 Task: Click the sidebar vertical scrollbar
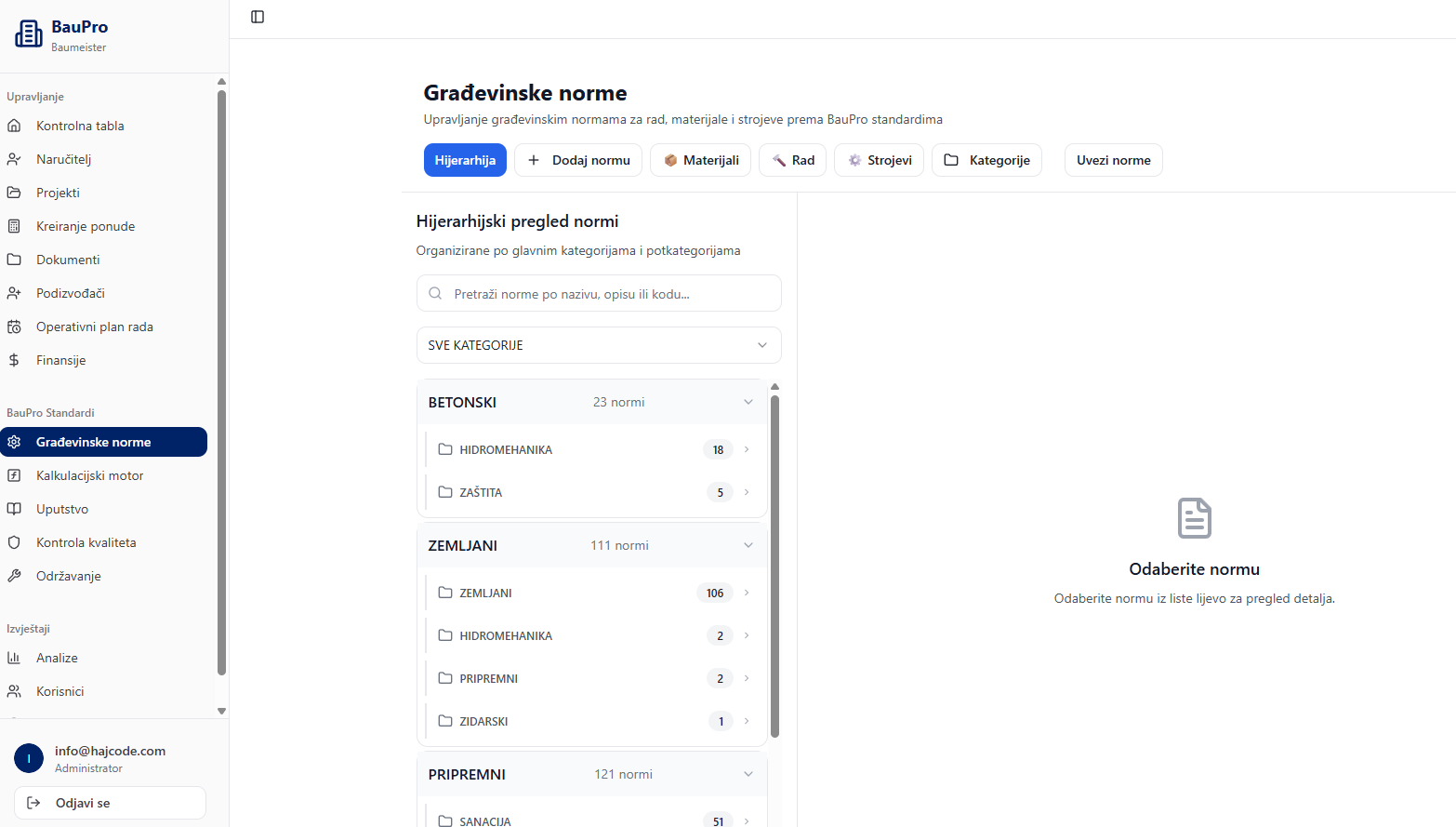tap(221, 381)
